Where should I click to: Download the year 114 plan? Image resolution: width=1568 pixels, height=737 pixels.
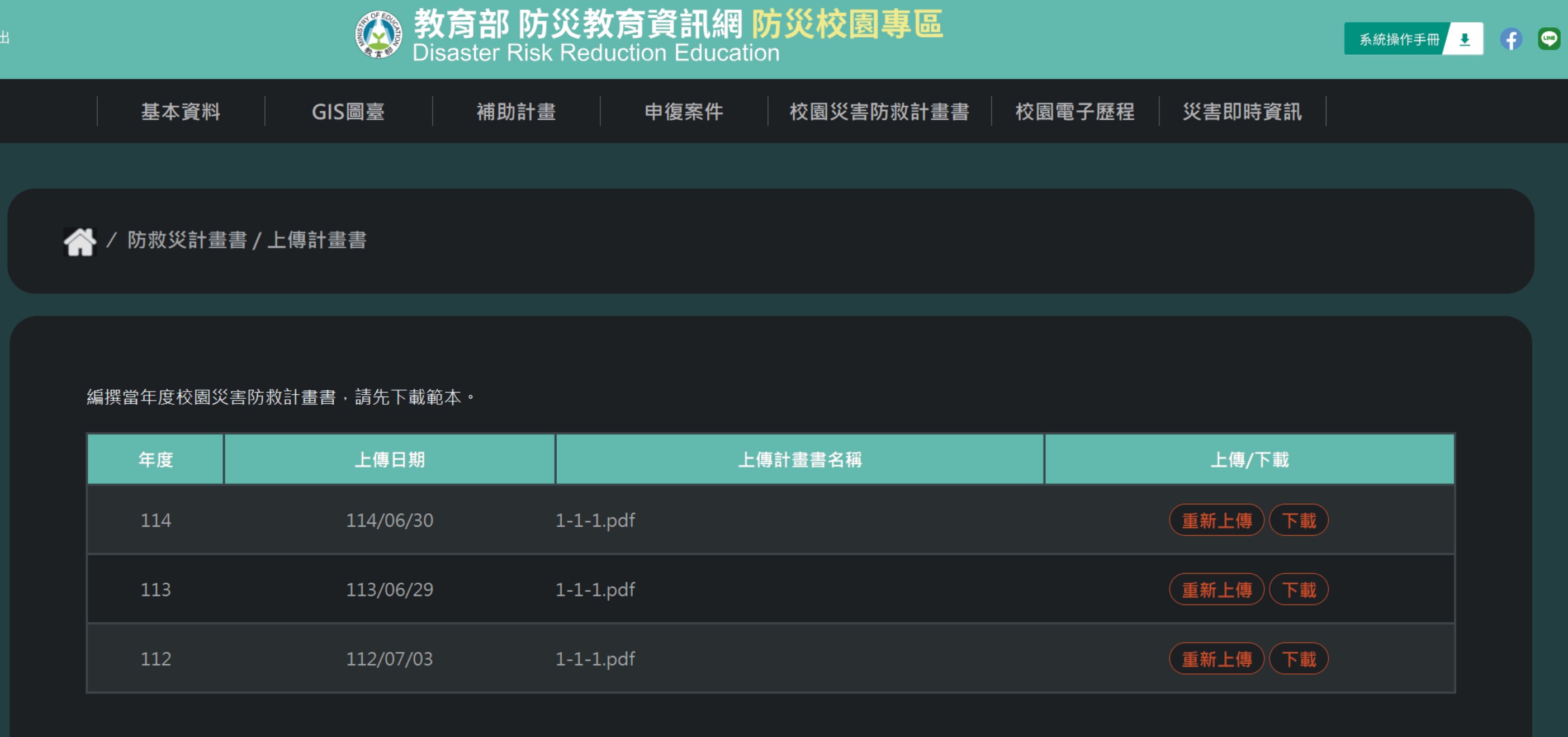pos(1299,520)
